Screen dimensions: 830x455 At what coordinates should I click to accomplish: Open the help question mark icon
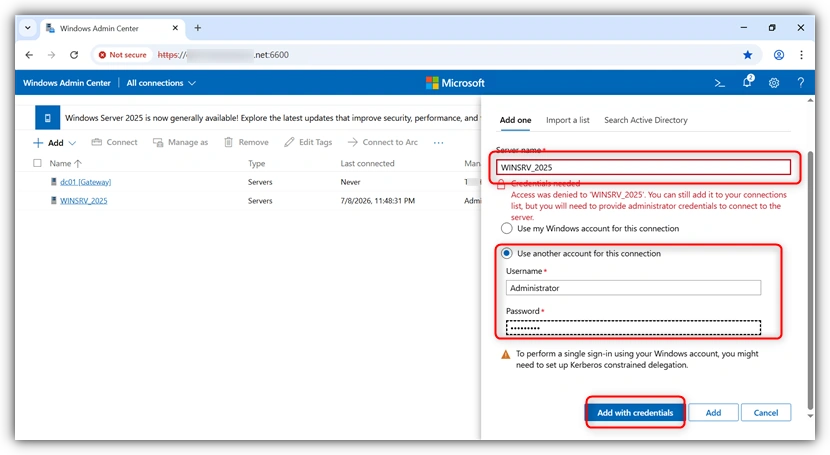pyautogui.click(x=800, y=83)
